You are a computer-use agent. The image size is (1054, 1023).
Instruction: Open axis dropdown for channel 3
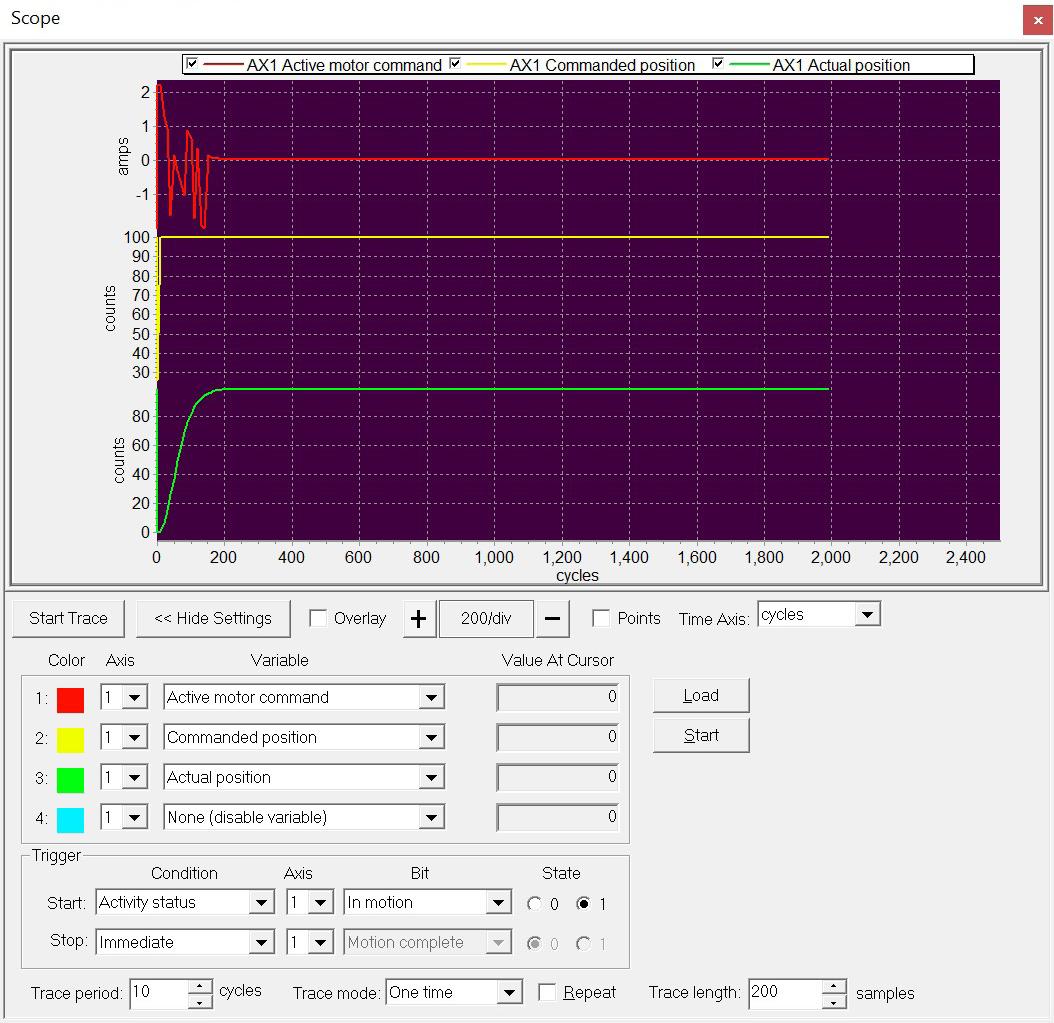[134, 778]
